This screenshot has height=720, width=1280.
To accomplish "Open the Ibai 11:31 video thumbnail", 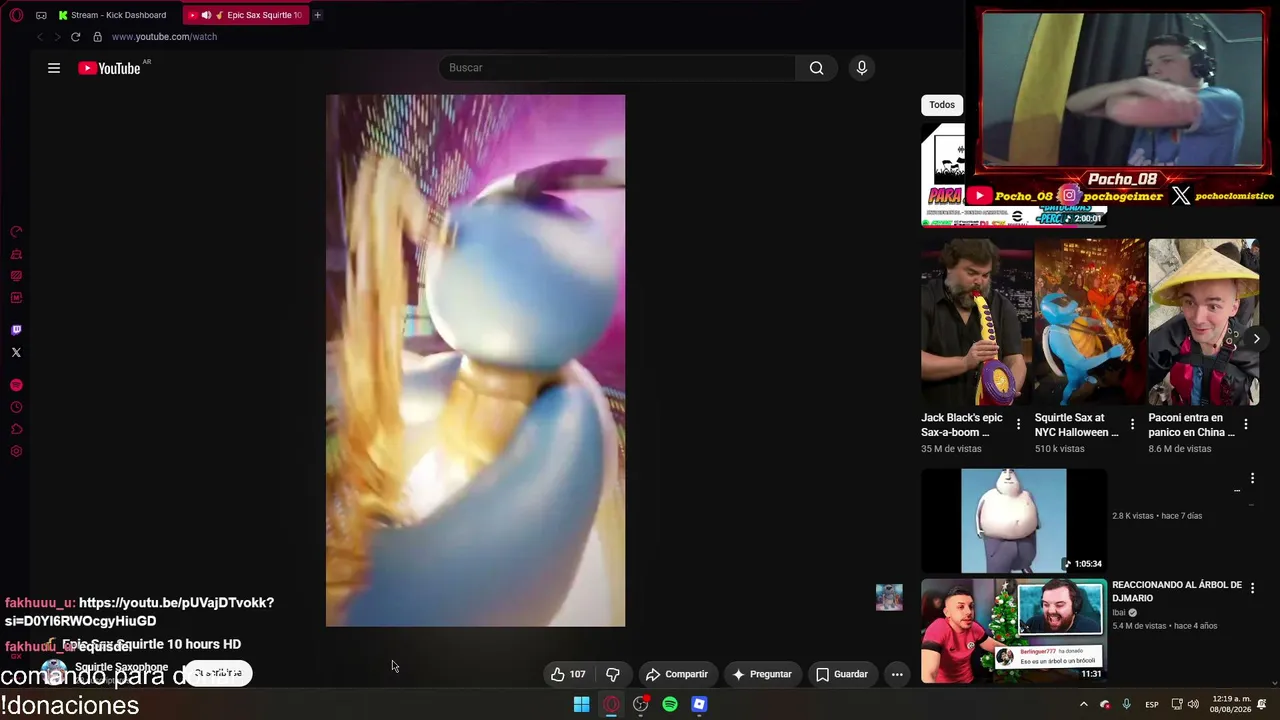I will (1014, 631).
